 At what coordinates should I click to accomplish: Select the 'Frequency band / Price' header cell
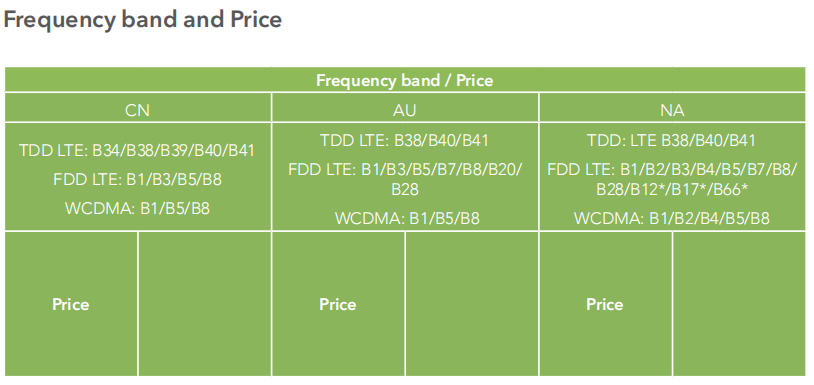pos(405,80)
